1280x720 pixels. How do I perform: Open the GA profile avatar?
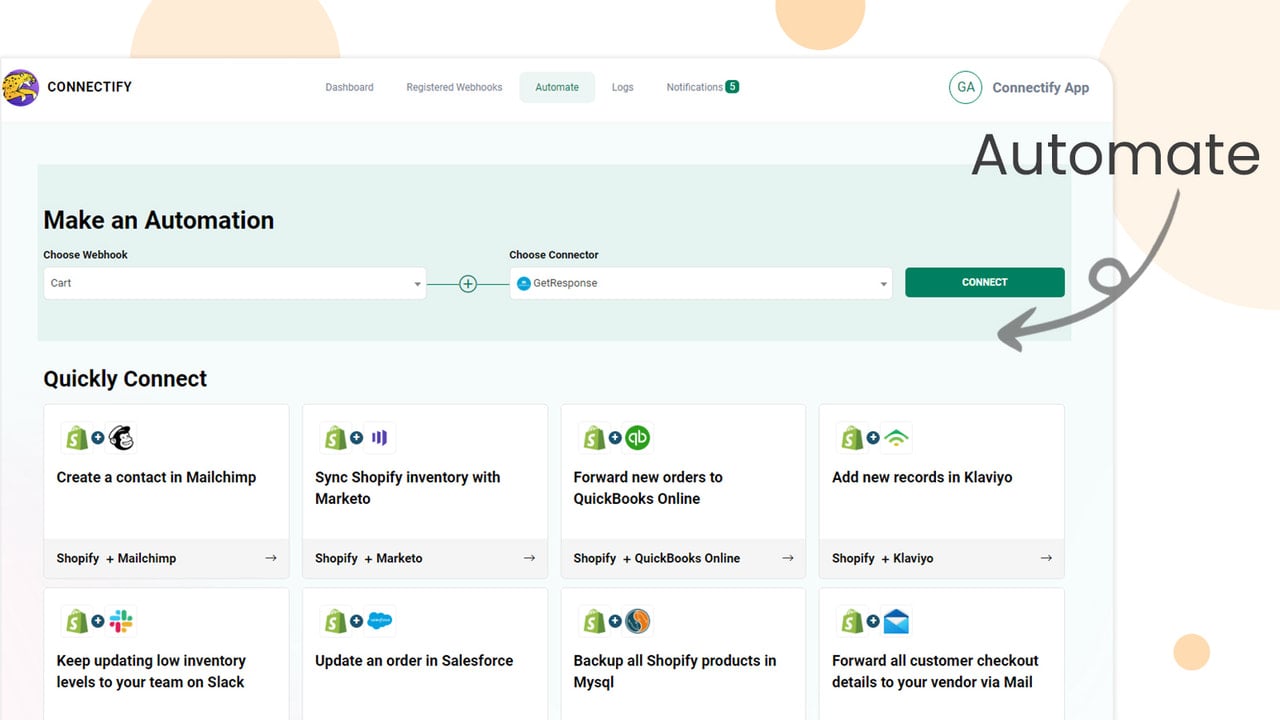click(966, 87)
